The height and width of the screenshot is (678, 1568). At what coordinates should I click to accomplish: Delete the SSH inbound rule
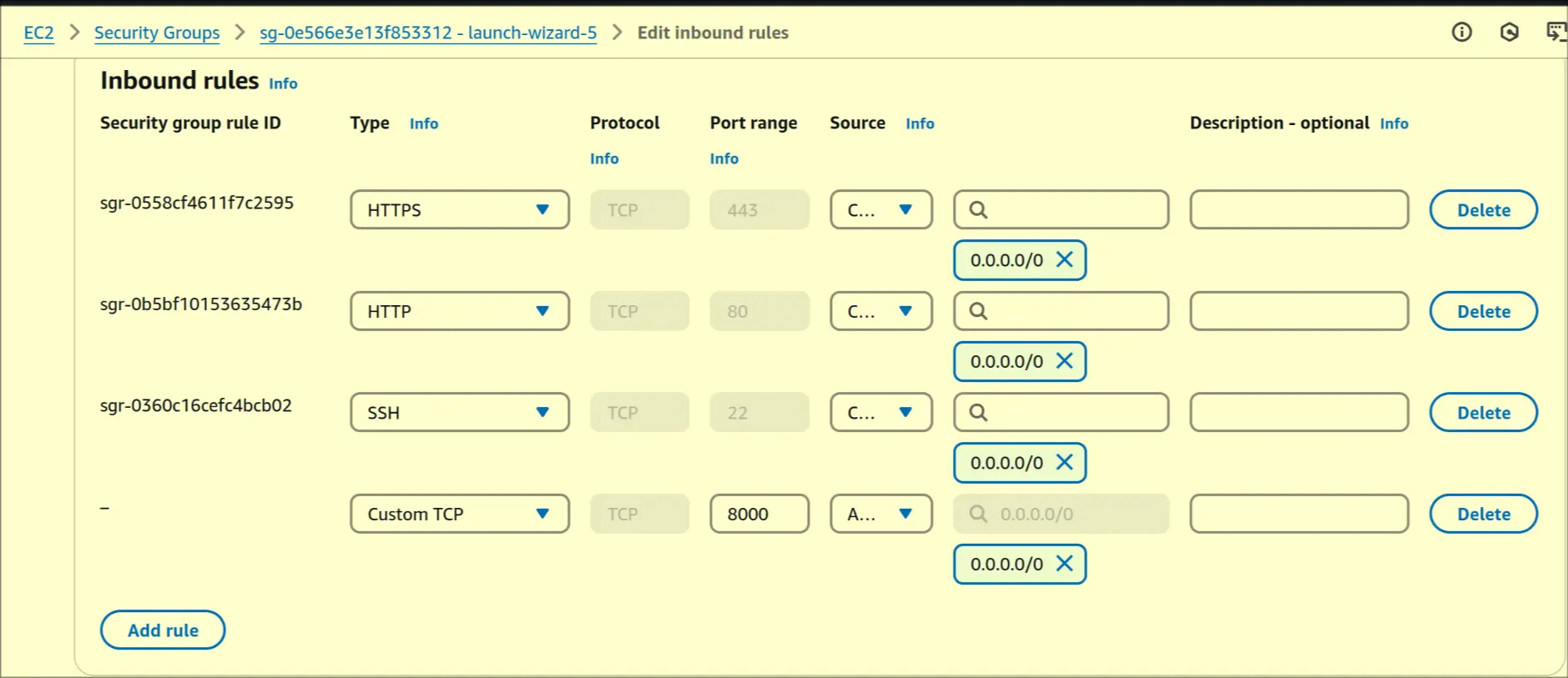click(1483, 413)
